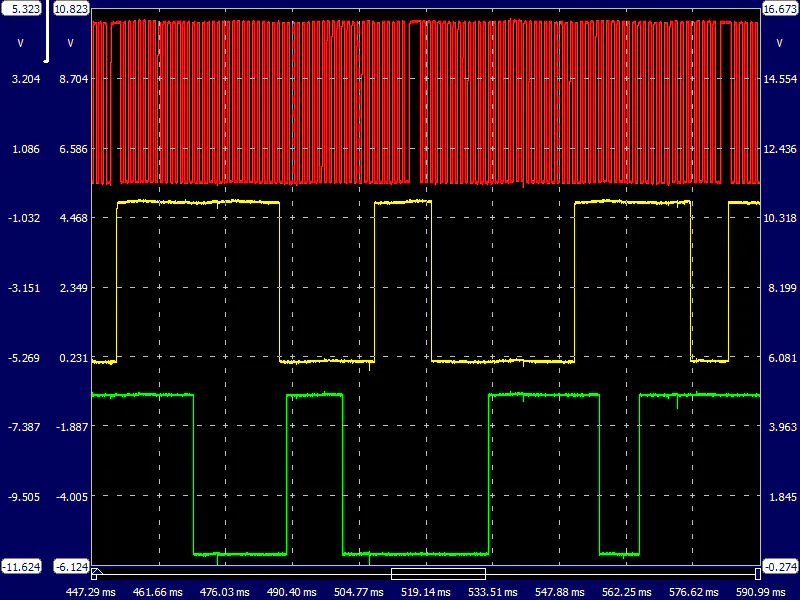
Task: Click the V unit label under 10.823
Action: click(70, 43)
